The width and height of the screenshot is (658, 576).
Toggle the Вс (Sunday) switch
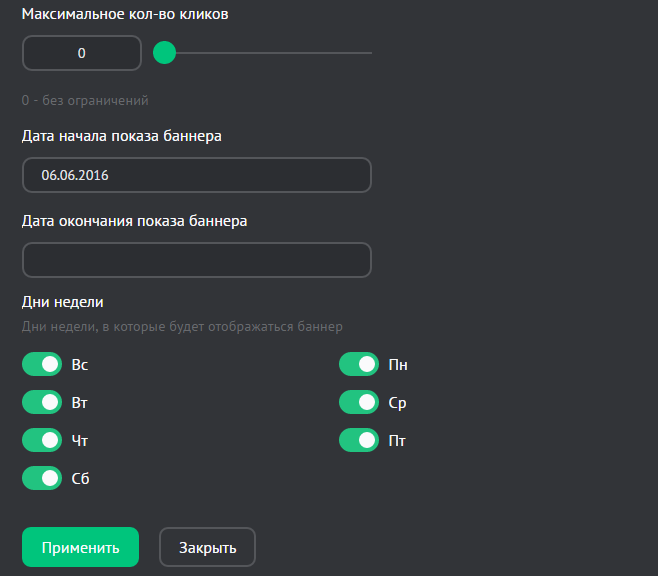42,364
